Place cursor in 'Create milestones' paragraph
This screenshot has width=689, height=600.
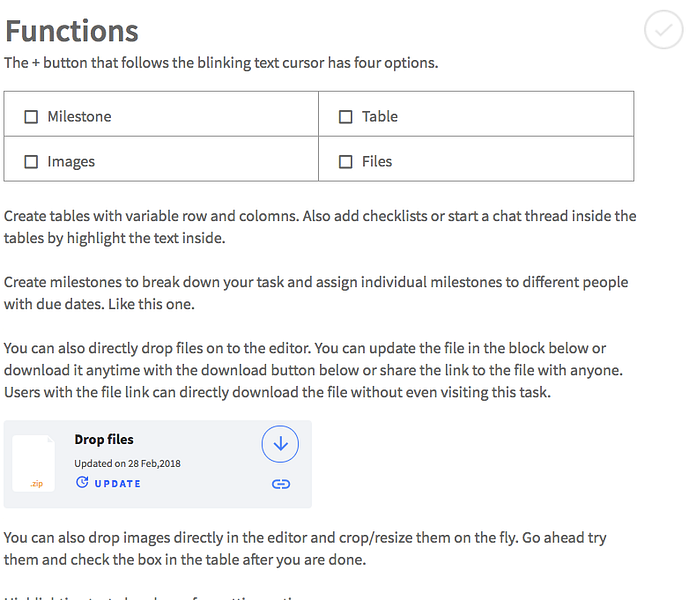click(x=316, y=293)
